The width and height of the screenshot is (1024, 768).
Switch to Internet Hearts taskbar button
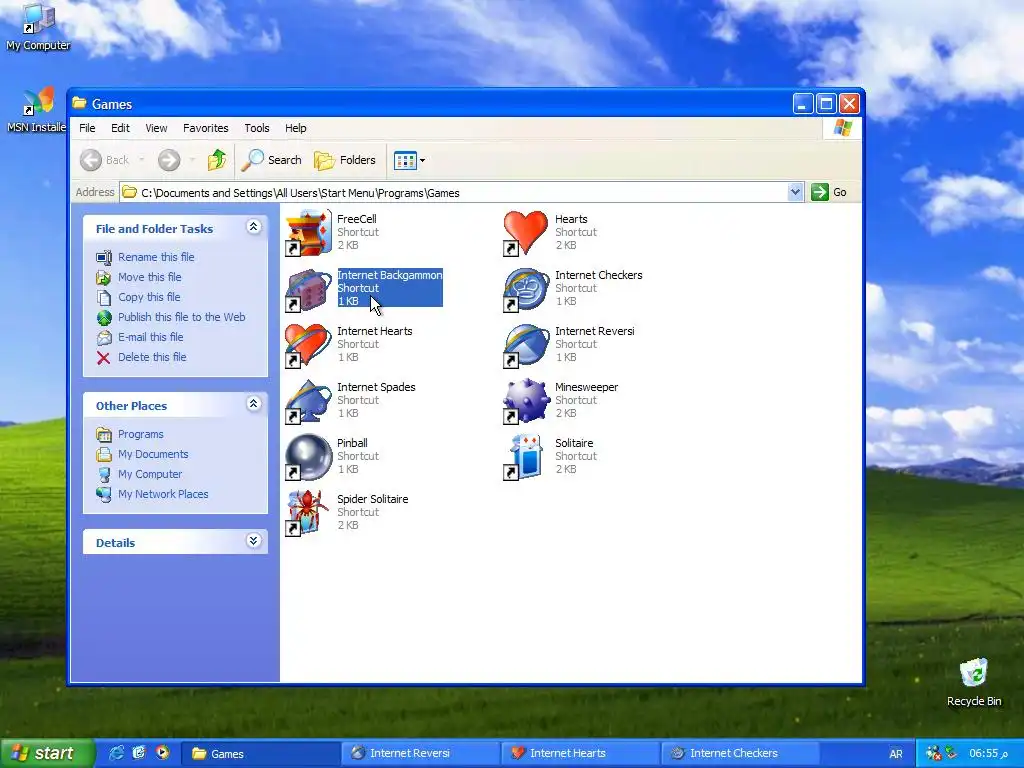pyautogui.click(x=580, y=753)
